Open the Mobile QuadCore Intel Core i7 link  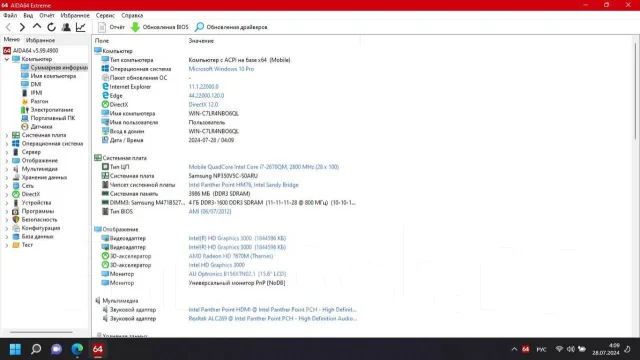(264, 167)
